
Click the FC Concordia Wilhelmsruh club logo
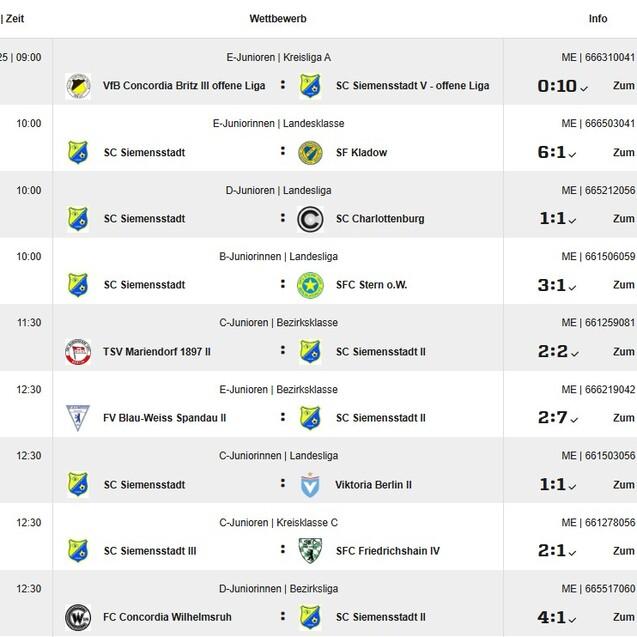(78, 617)
